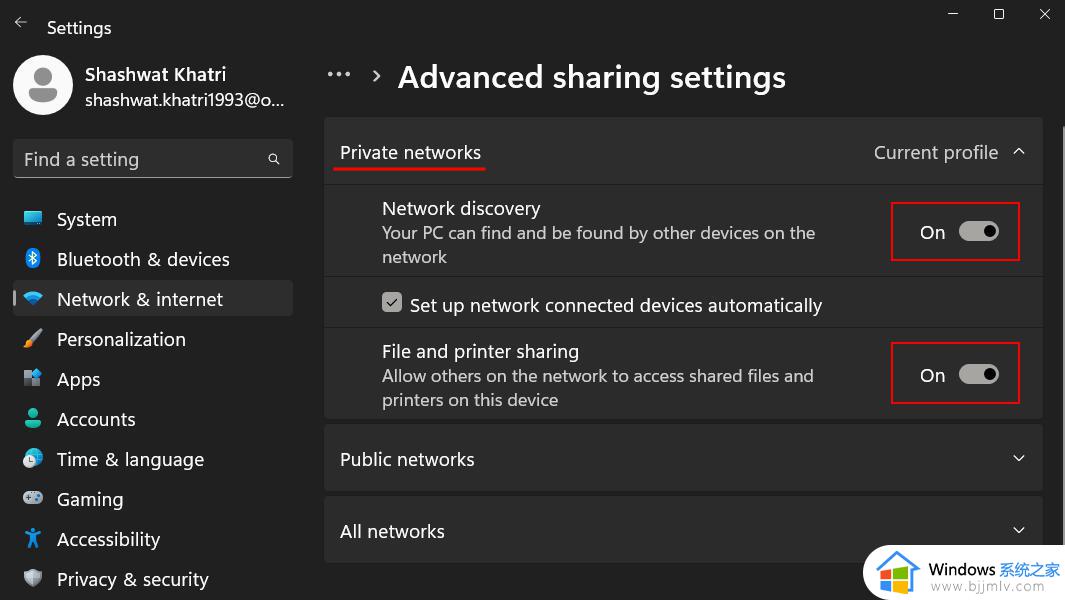
Task: Open Privacy & security settings
Action: click(x=153, y=579)
